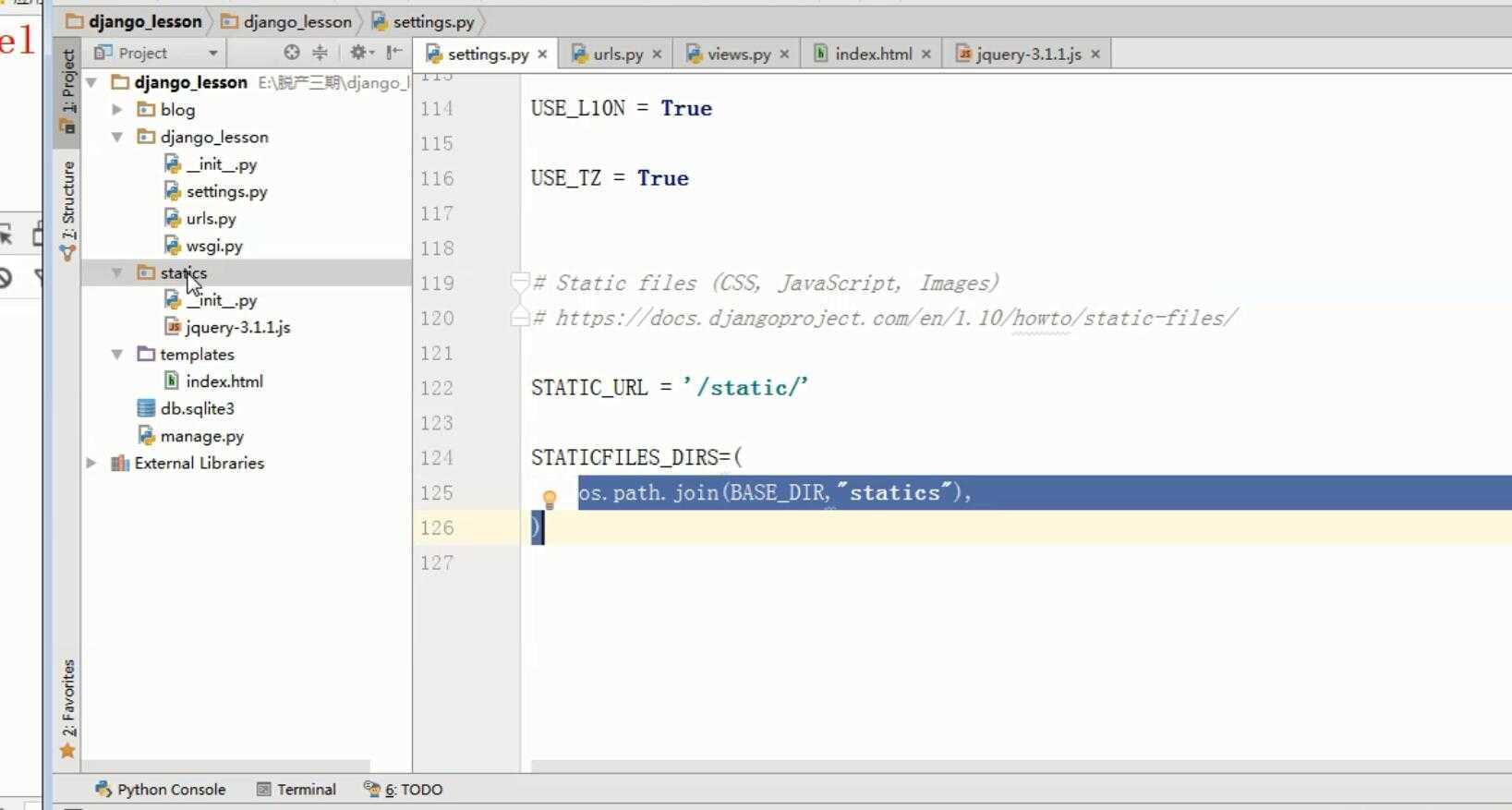Screen dimensions: 1512x810
Task: Close the settings.py tab
Action: click(x=542, y=54)
